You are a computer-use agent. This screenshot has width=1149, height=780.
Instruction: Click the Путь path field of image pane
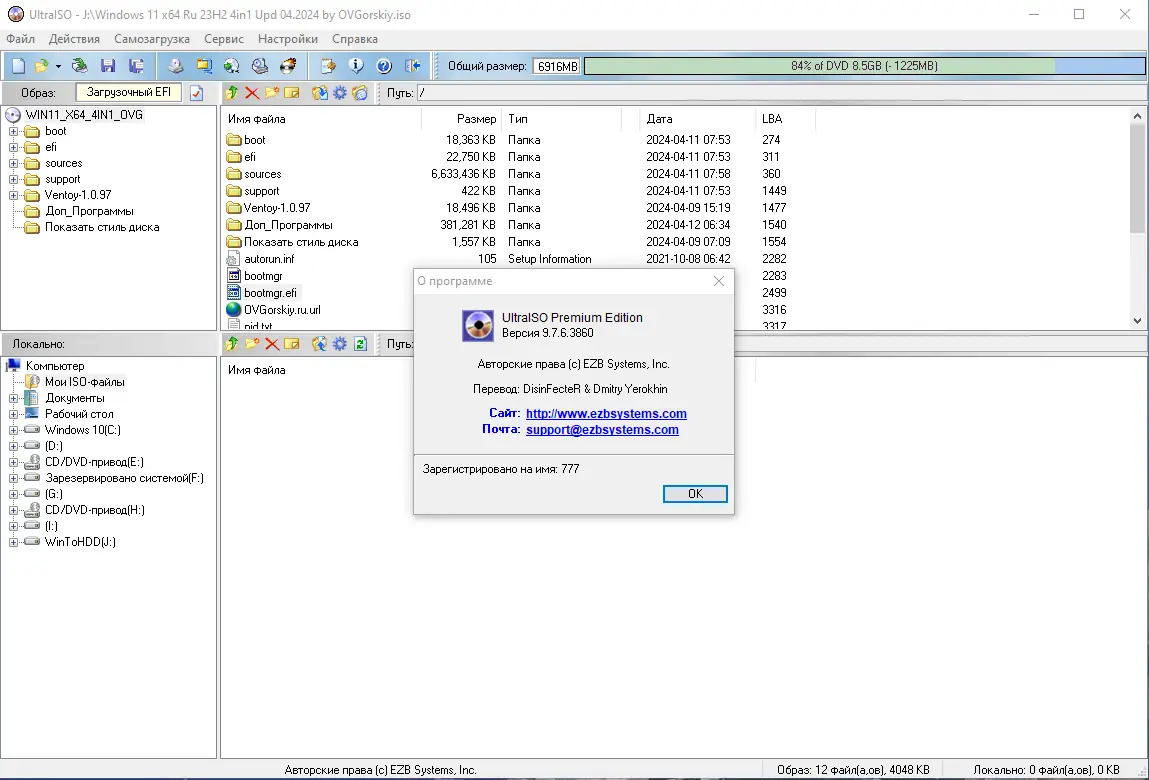pos(780,93)
